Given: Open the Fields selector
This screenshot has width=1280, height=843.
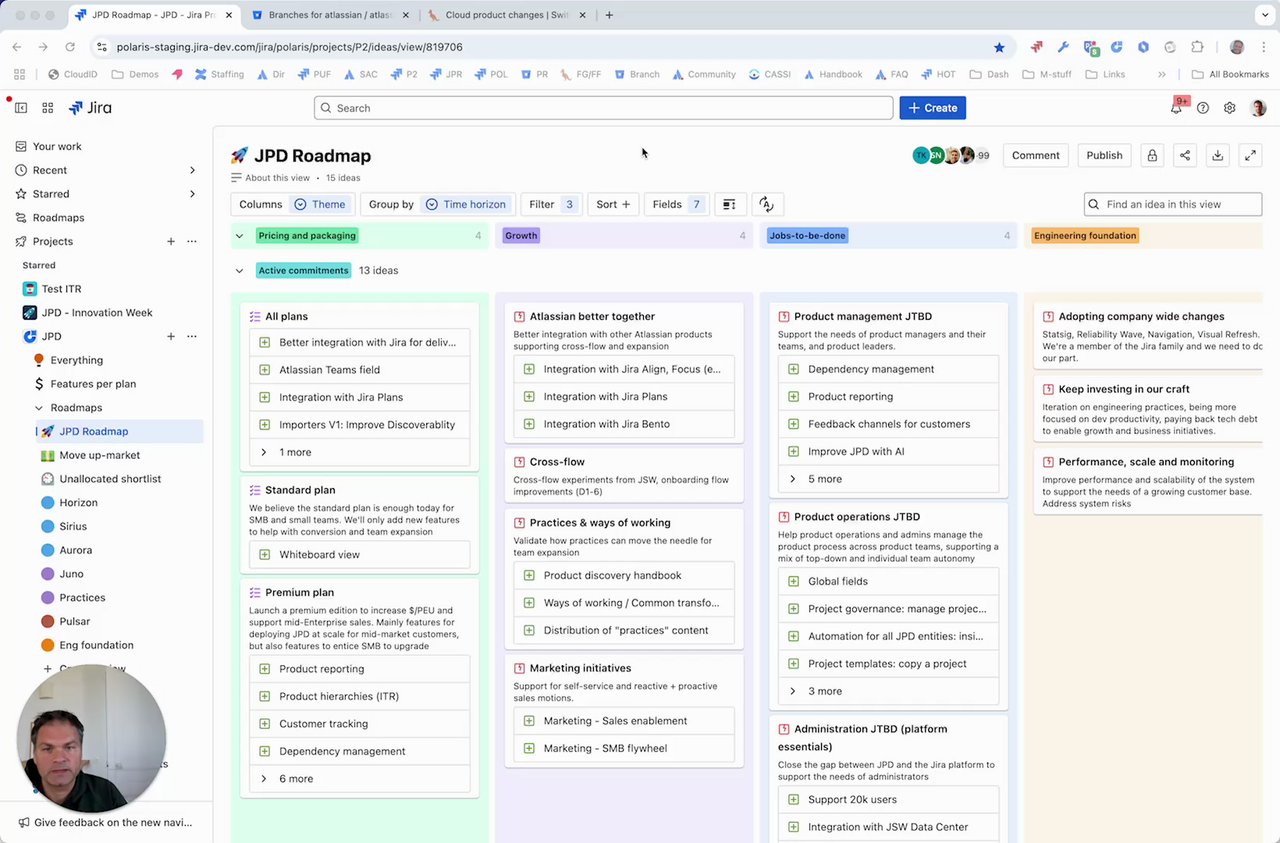Looking at the screenshot, I should [677, 204].
